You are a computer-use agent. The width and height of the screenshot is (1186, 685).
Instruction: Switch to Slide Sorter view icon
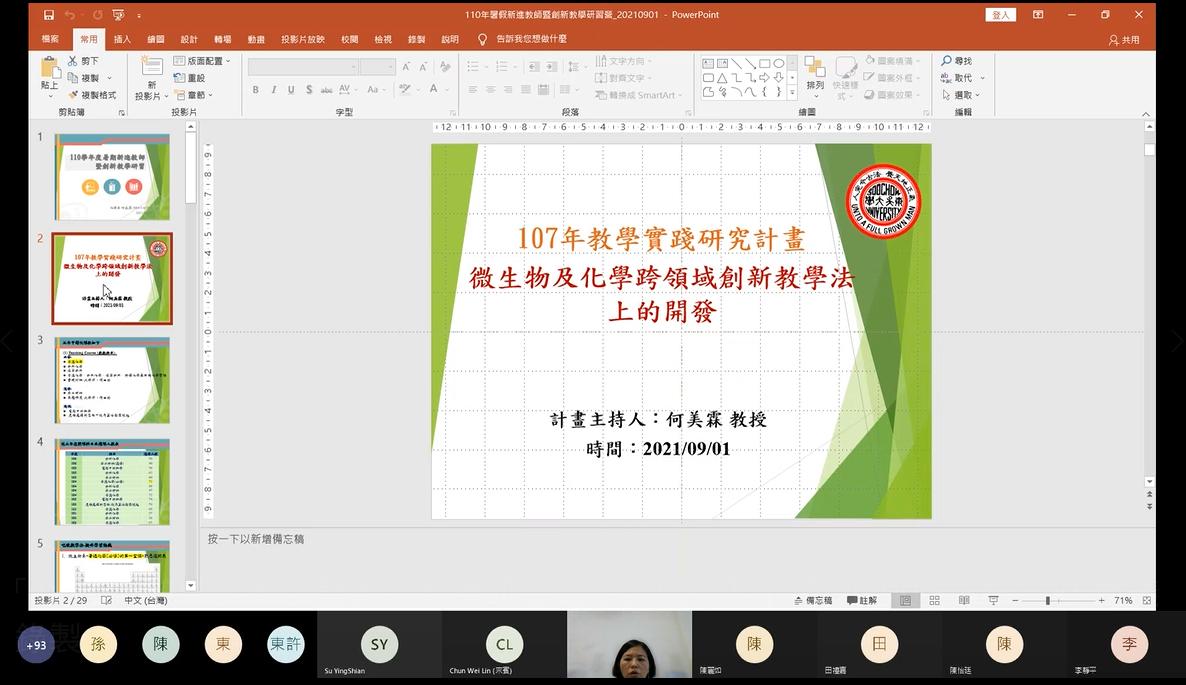[933, 600]
